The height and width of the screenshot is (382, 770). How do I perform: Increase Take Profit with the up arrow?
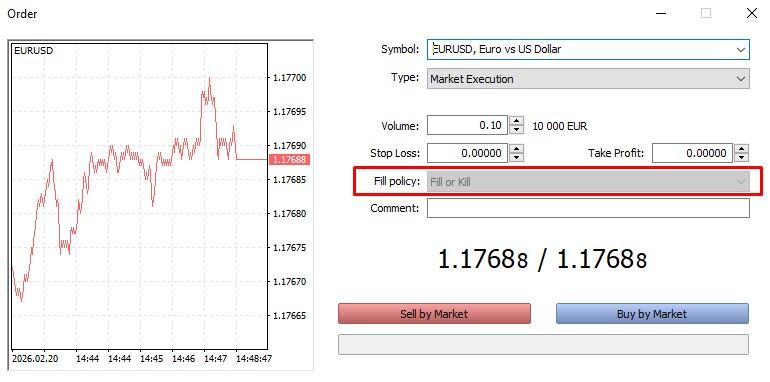click(742, 149)
